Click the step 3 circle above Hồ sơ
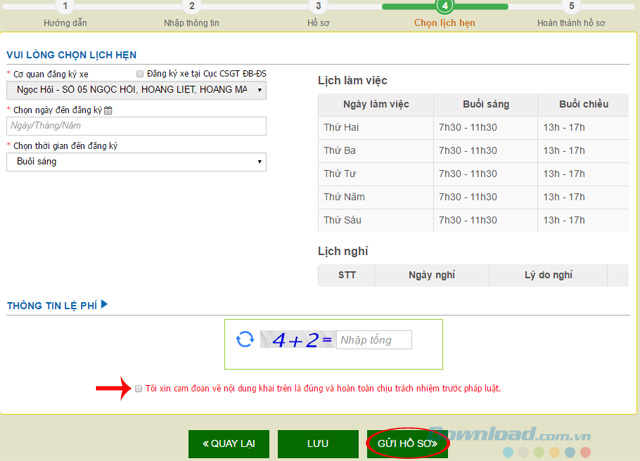640x461 pixels. 319,5
